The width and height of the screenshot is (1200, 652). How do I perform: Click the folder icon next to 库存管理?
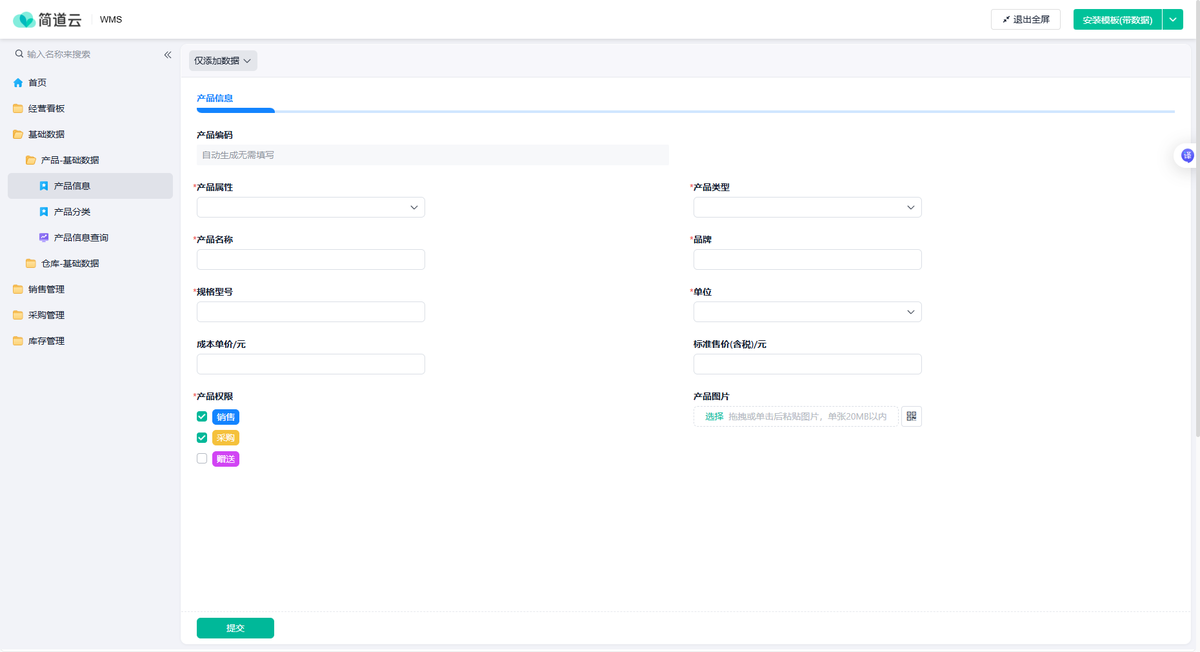point(18,341)
